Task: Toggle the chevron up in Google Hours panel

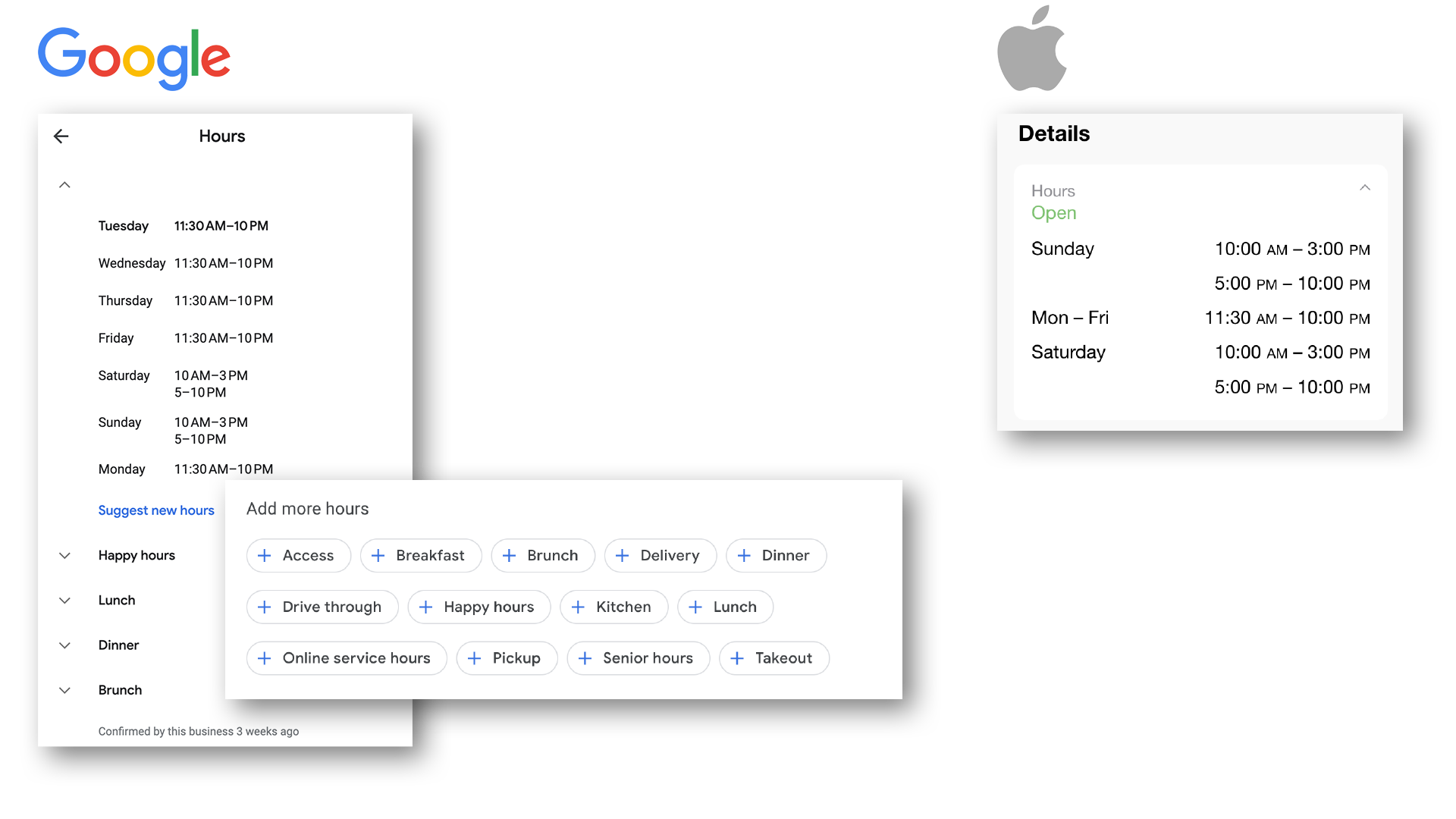Action: point(65,184)
